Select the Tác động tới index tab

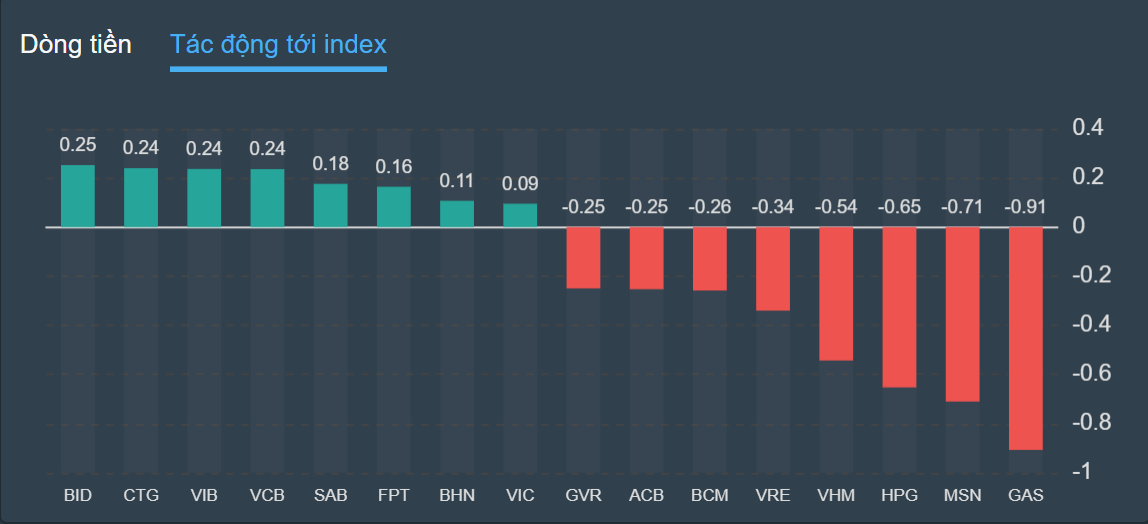[x=278, y=45]
